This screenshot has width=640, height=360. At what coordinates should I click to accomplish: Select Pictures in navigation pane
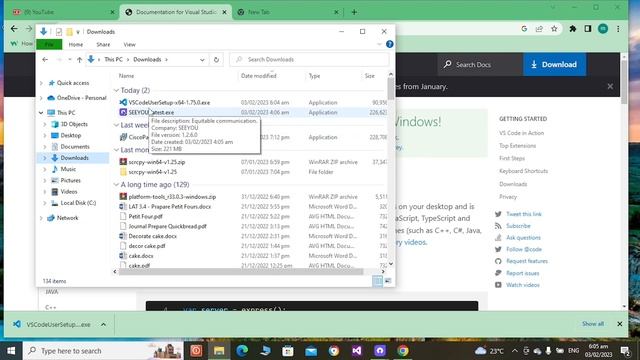[x=71, y=180]
